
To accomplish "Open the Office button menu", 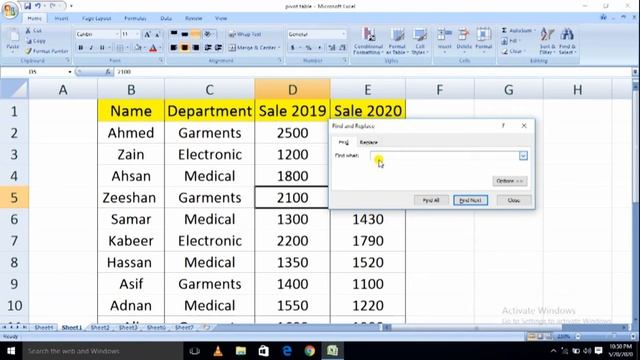I will pos(10,10).
